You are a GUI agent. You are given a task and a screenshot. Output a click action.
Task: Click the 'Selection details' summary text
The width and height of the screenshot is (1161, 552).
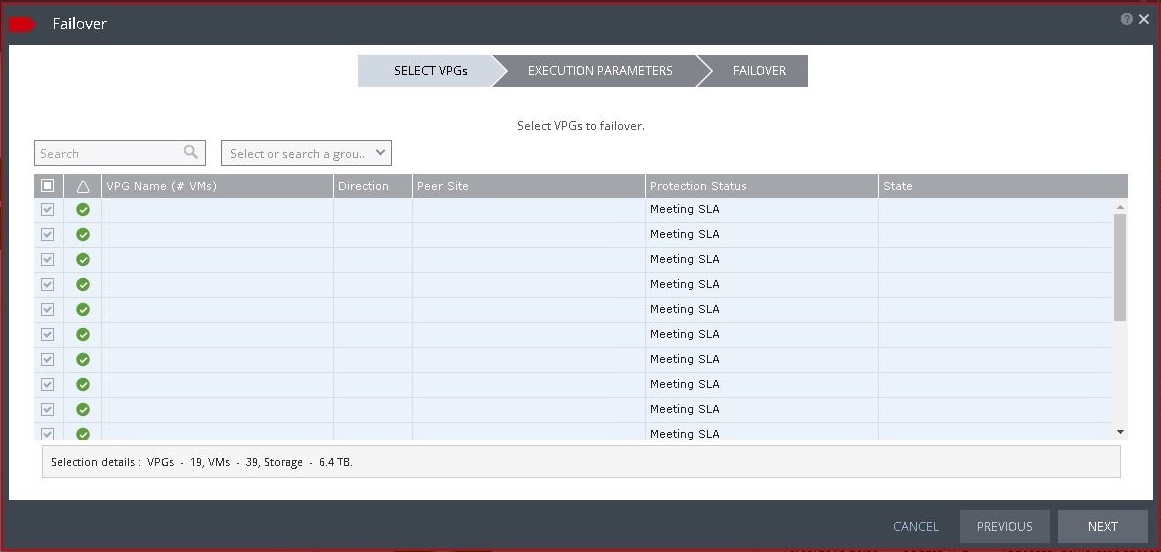[x=201, y=462]
